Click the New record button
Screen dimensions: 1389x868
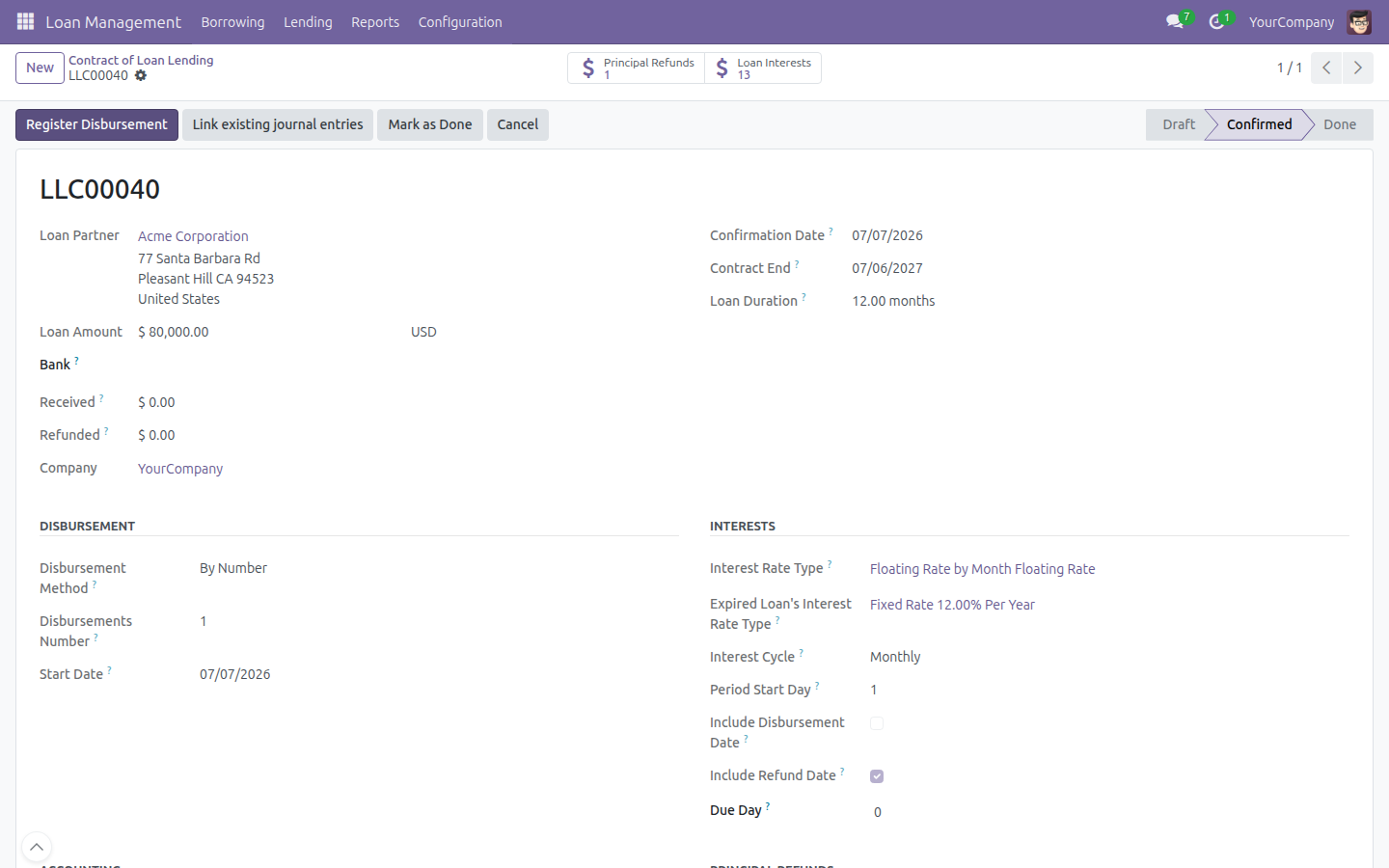40,68
